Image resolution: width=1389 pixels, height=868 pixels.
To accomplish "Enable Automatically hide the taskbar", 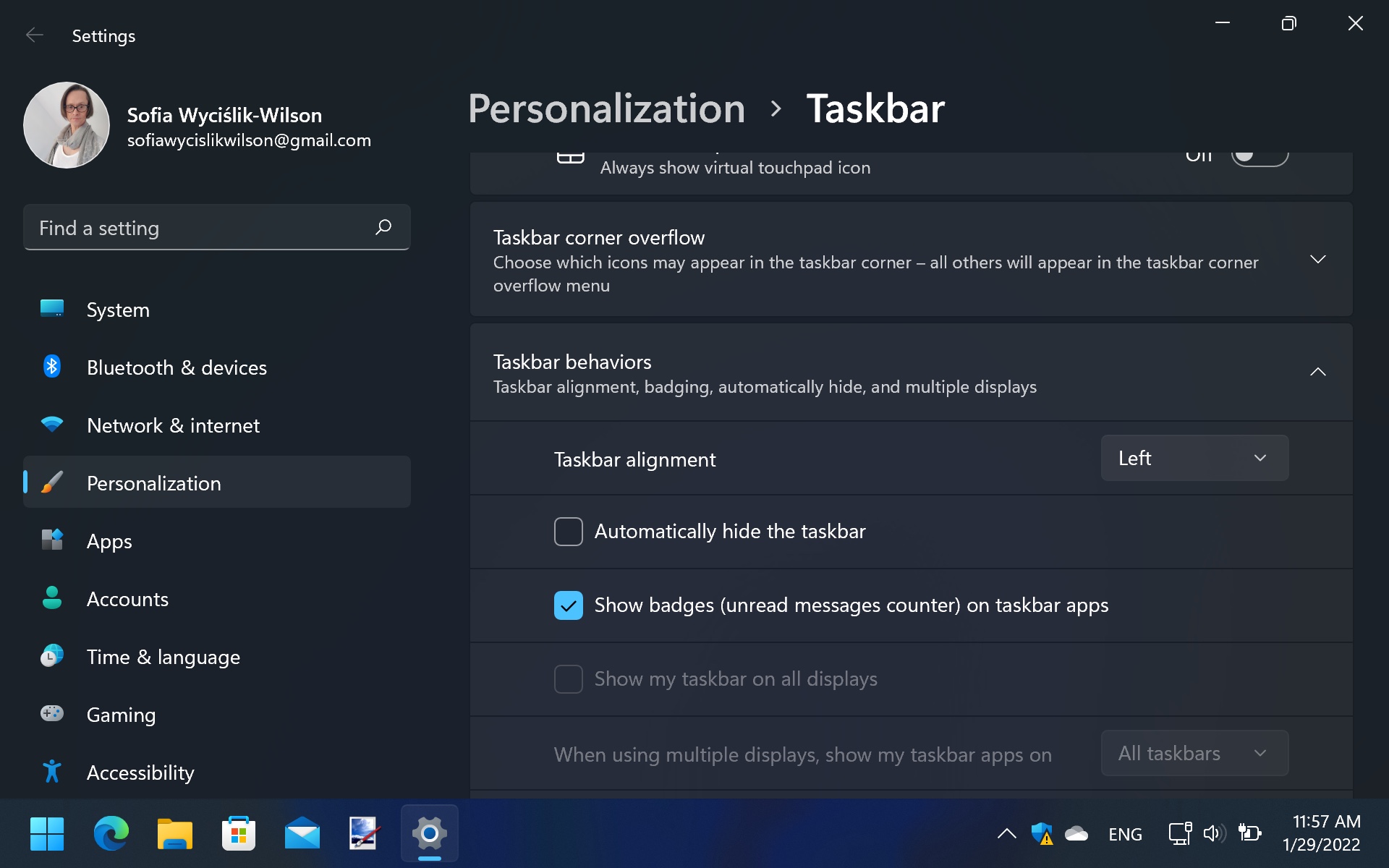I will pos(568,531).
